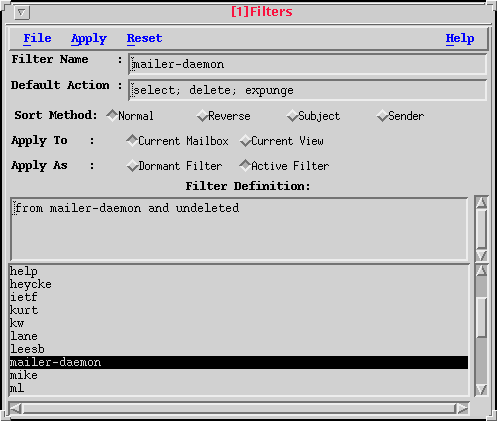This screenshot has width=497, height=421.
Task: Click the filter list vertical scrollbar thumb
Action: 482,317
